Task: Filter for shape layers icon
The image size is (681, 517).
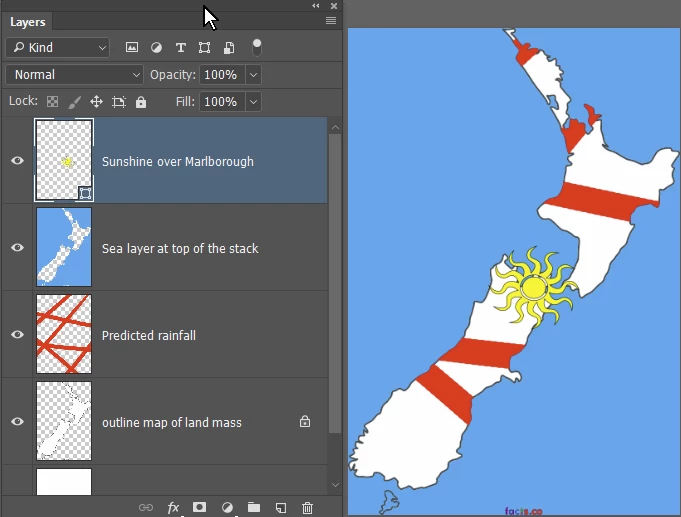Action: (x=205, y=47)
